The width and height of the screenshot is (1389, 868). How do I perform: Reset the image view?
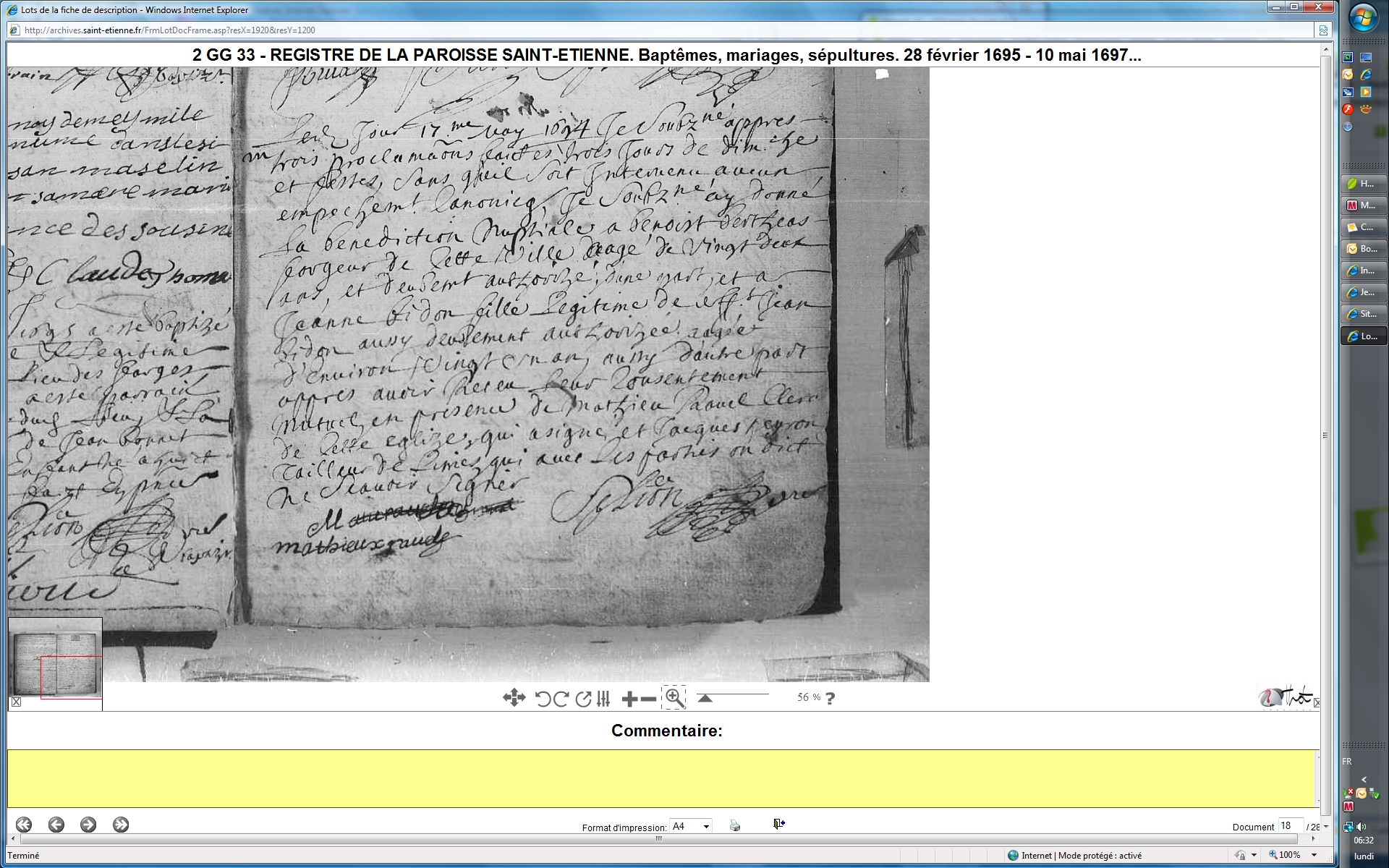pos(583,699)
